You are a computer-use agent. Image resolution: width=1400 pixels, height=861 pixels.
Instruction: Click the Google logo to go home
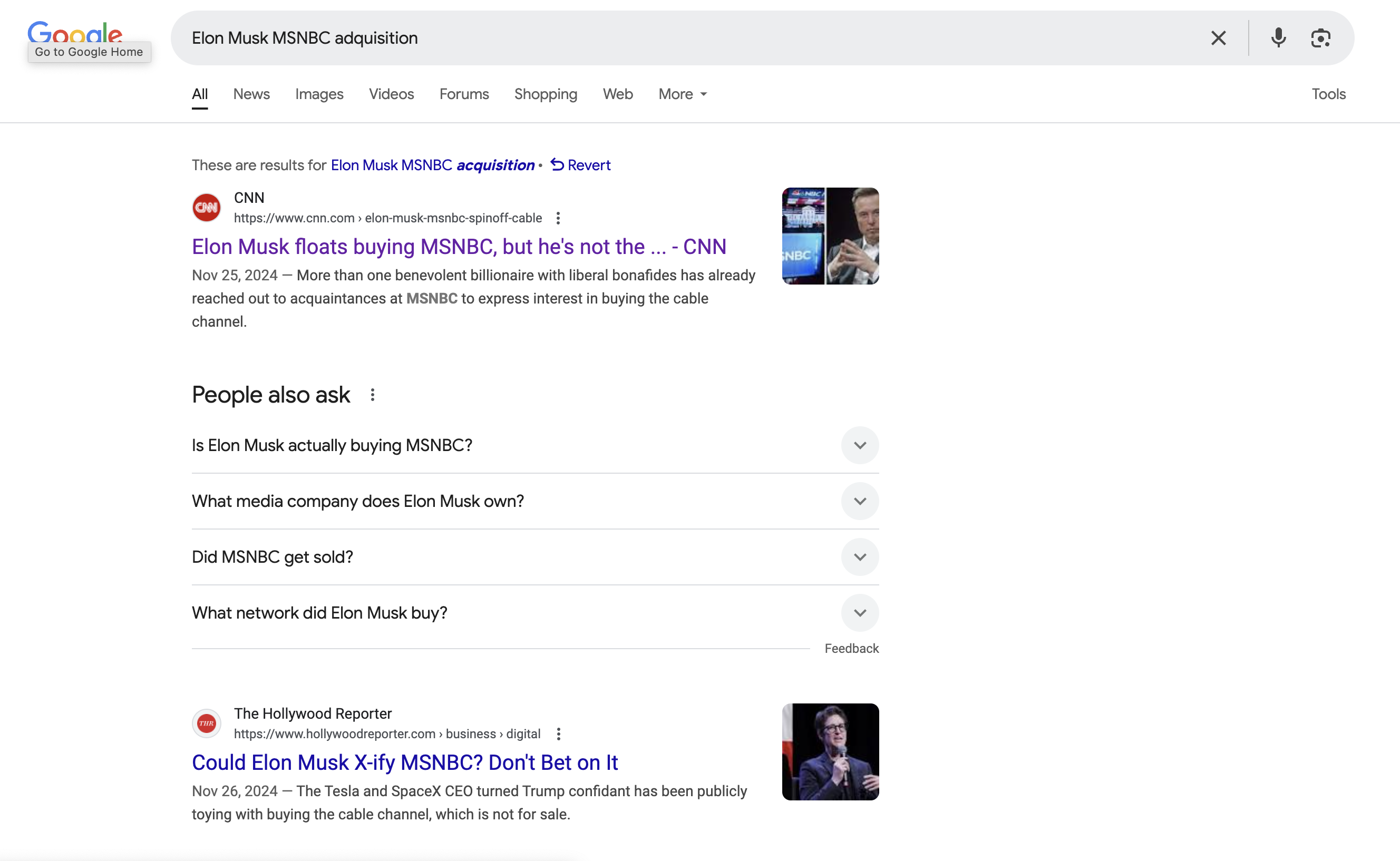click(x=75, y=33)
